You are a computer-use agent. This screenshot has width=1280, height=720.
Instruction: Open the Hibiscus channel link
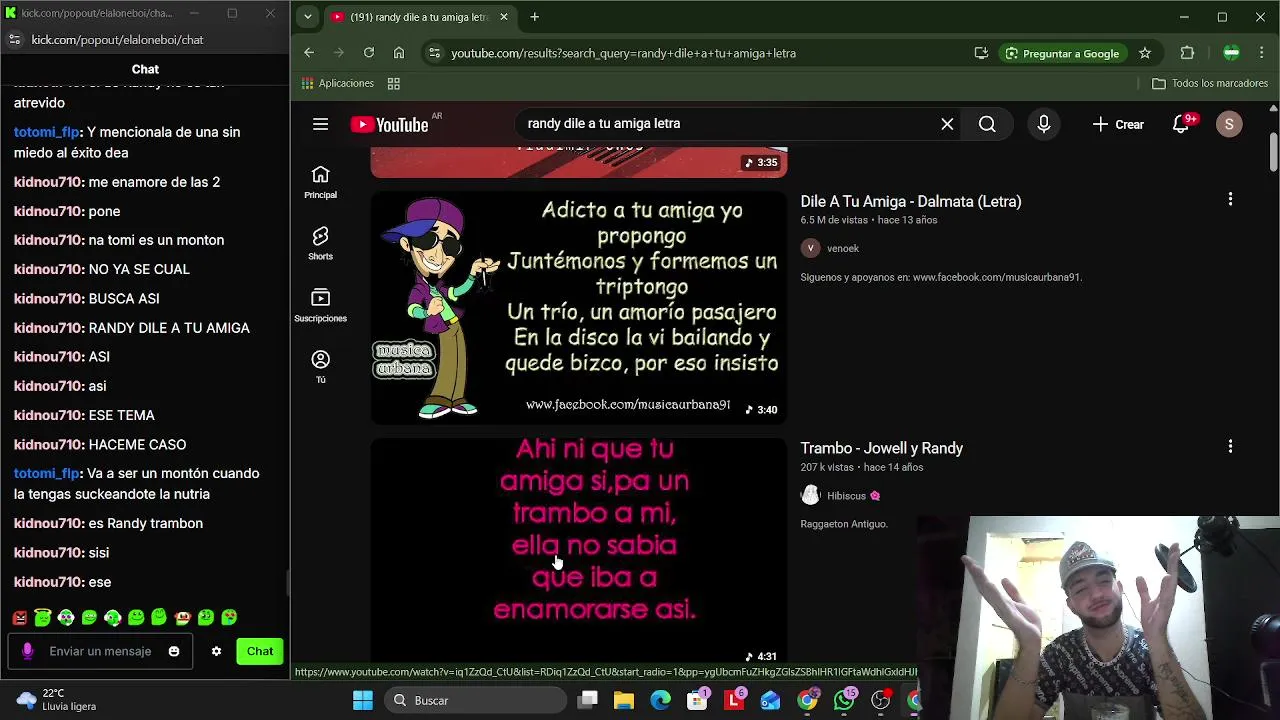(x=846, y=495)
